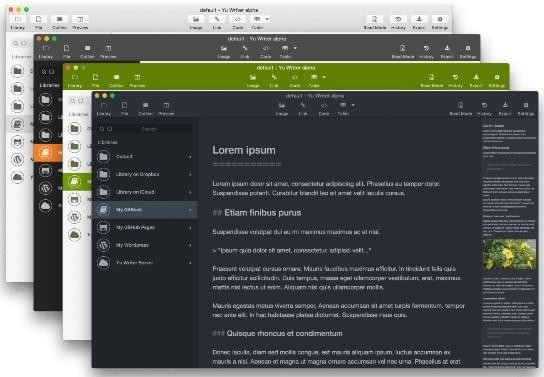
Task: Click green highlighted library item in green window
Action: tap(77, 181)
